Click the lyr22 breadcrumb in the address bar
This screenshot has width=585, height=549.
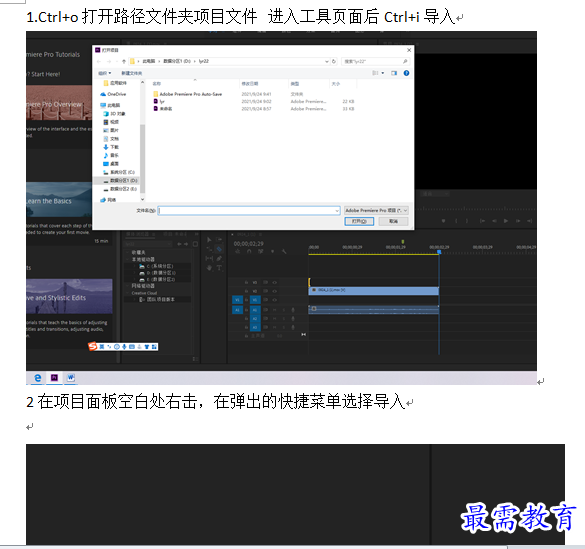point(204,61)
